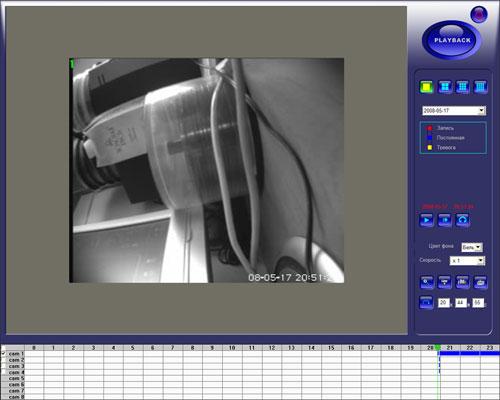Image resolution: width=500 pixels, height=400 pixels.
Task: Click the rightmost icon in the tools row below Speed
Action: [480, 282]
